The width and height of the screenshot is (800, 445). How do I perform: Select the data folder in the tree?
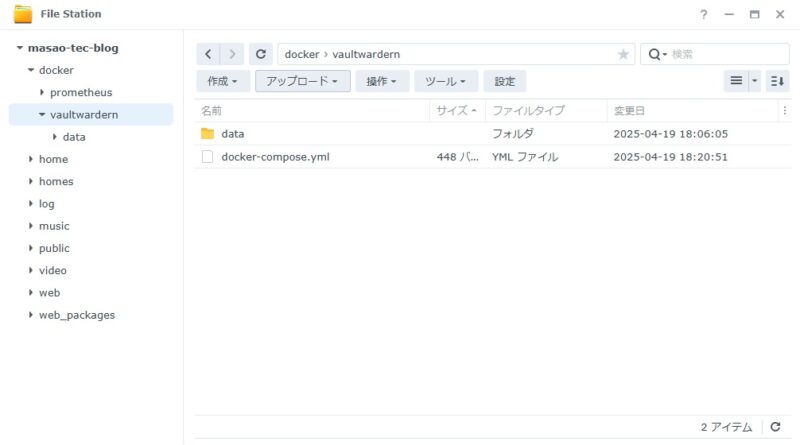[x=74, y=137]
